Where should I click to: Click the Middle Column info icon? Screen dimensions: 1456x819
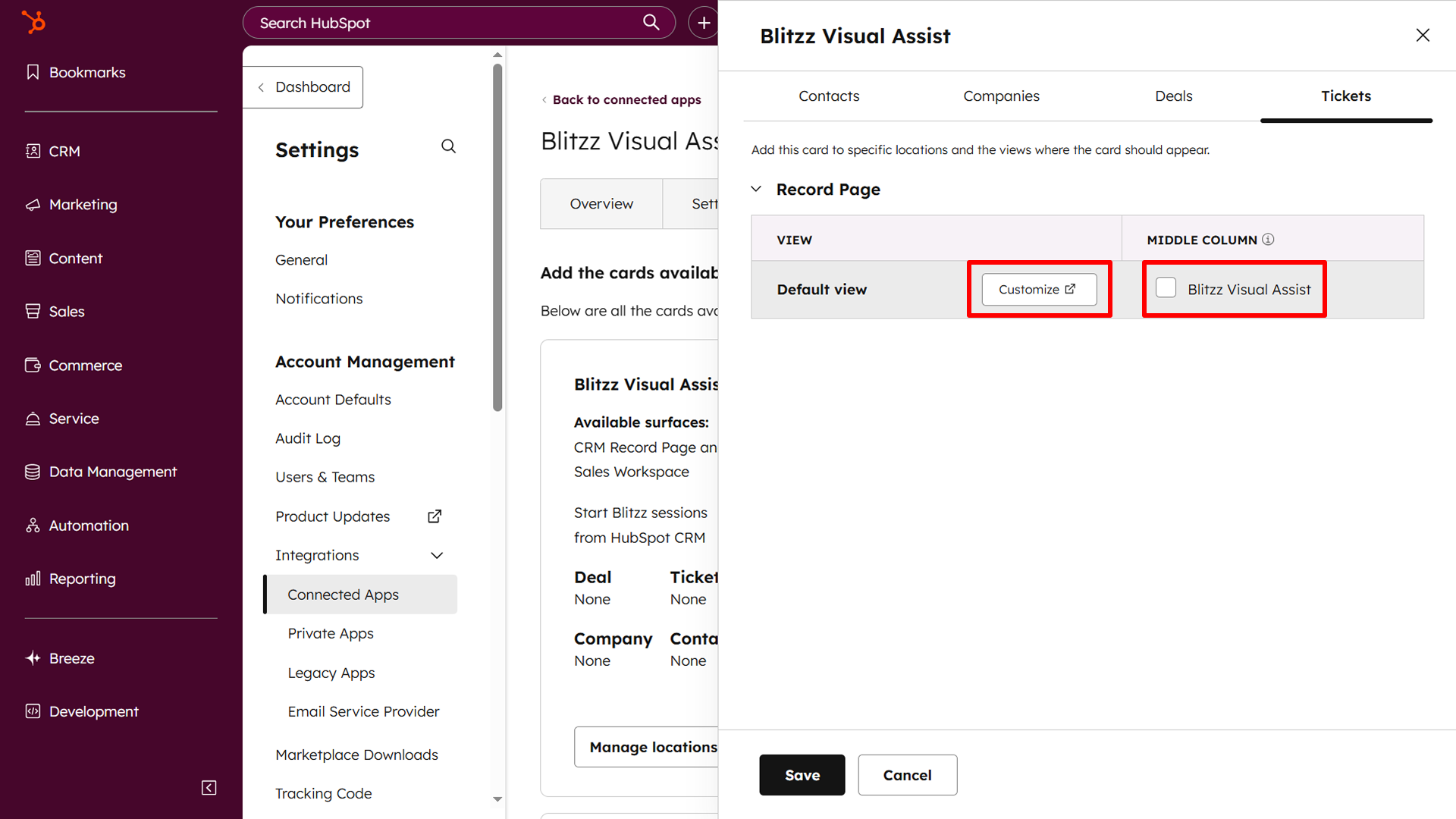point(1268,240)
